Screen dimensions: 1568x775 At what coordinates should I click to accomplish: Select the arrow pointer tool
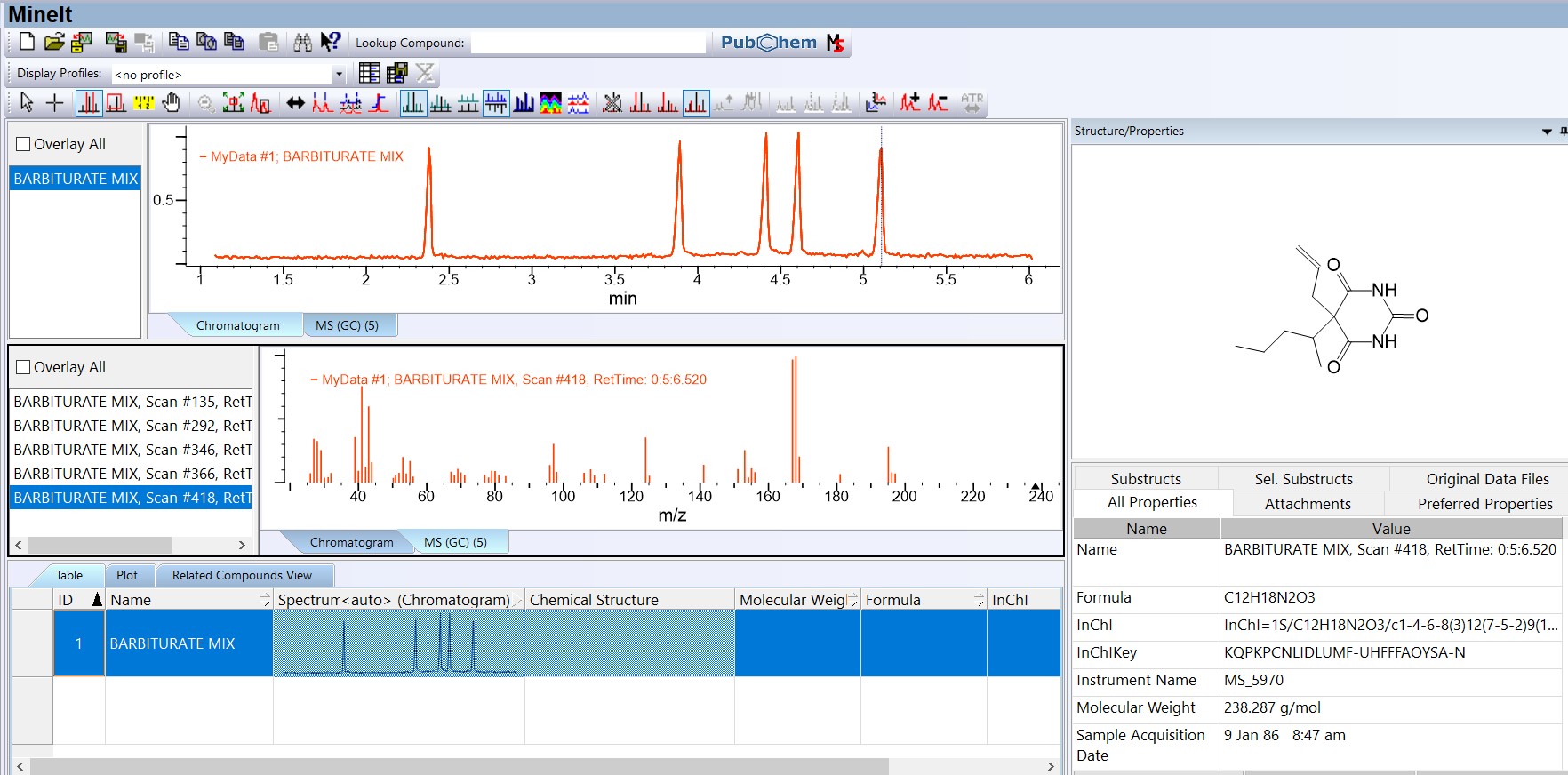click(x=27, y=103)
